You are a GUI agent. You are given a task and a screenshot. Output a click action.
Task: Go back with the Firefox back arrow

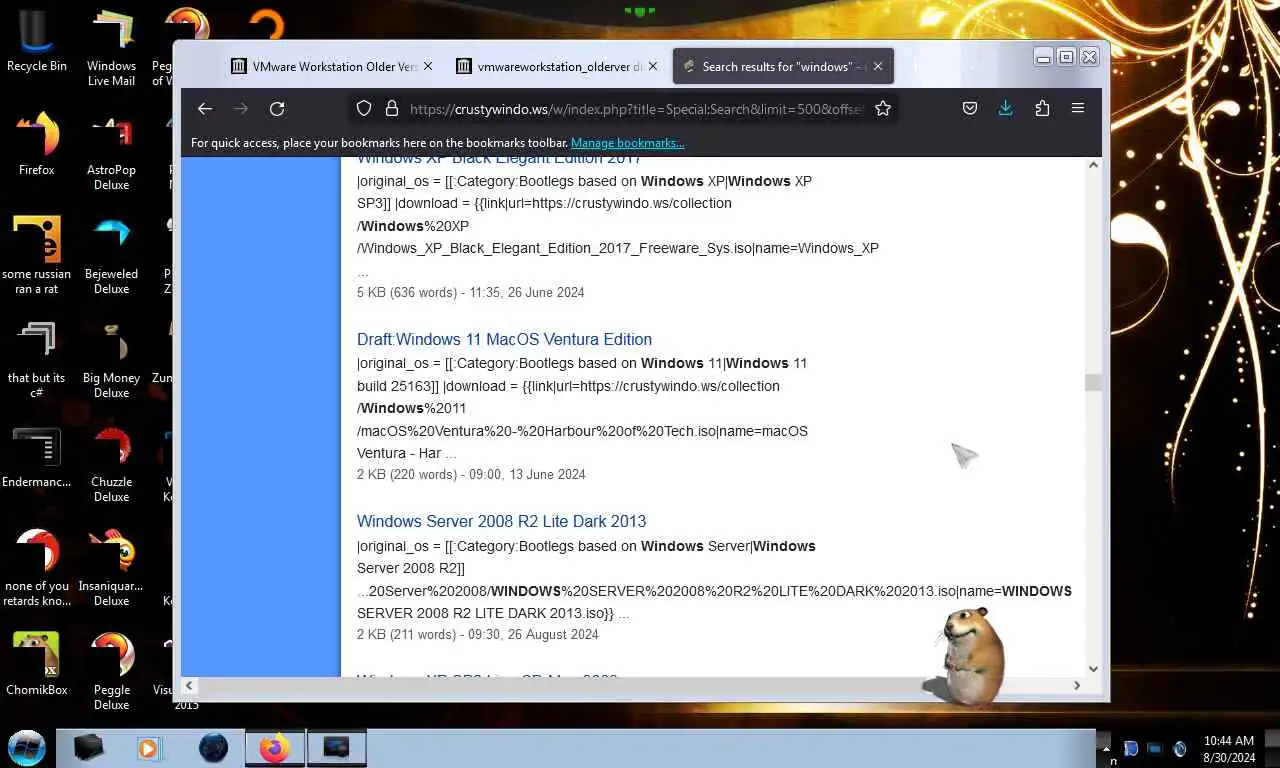tap(205, 108)
